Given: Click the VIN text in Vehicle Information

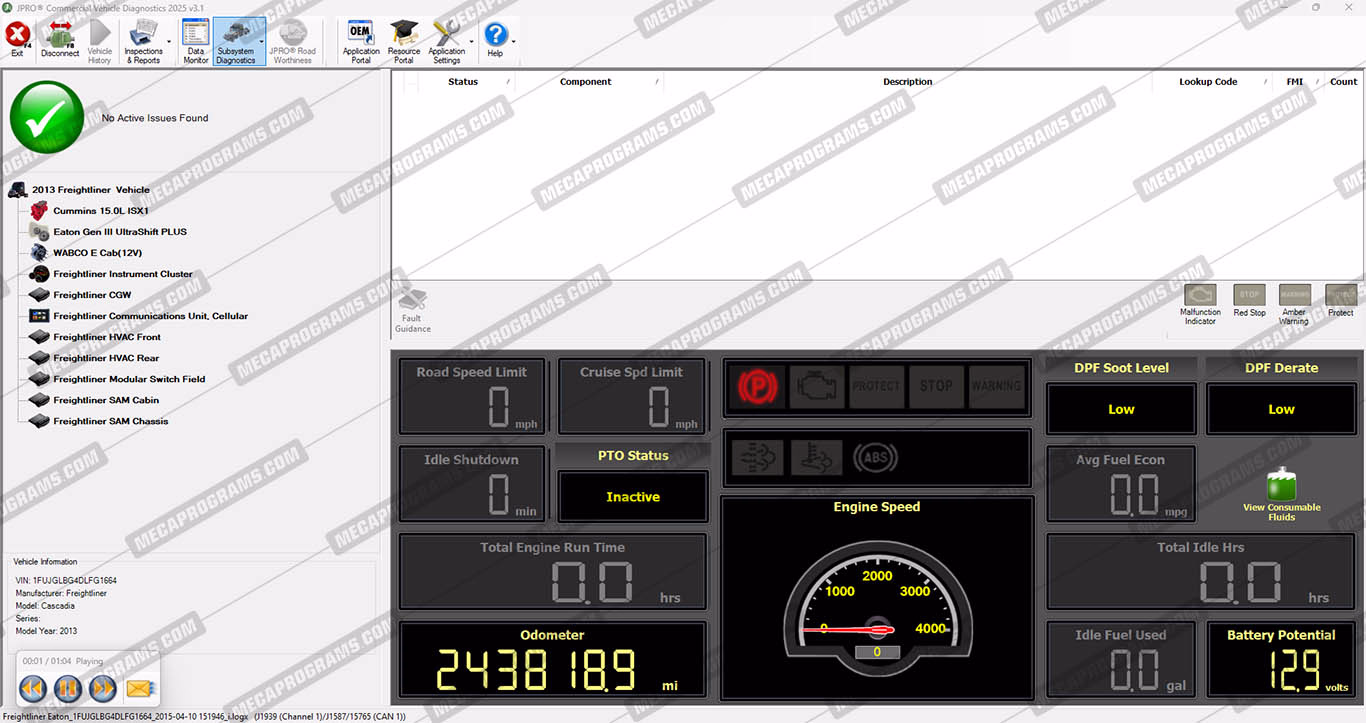Looking at the screenshot, I should click(66, 580).
